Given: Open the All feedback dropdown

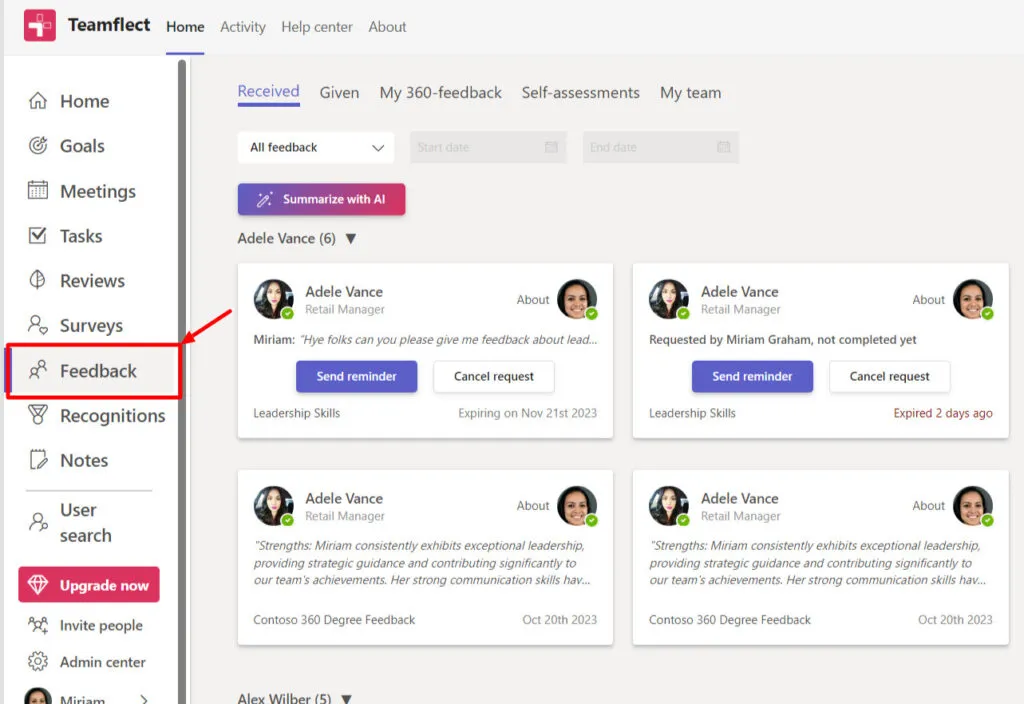Looking at the screenshot, I should point(316,148).
